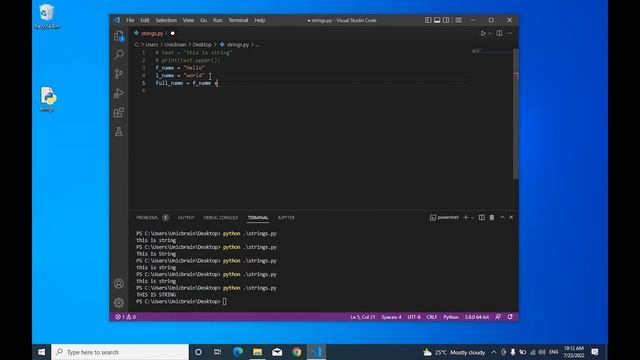Screen dimensions: 640x360
Task: Open the Terminal menu
Action: (x=238, y=20)
